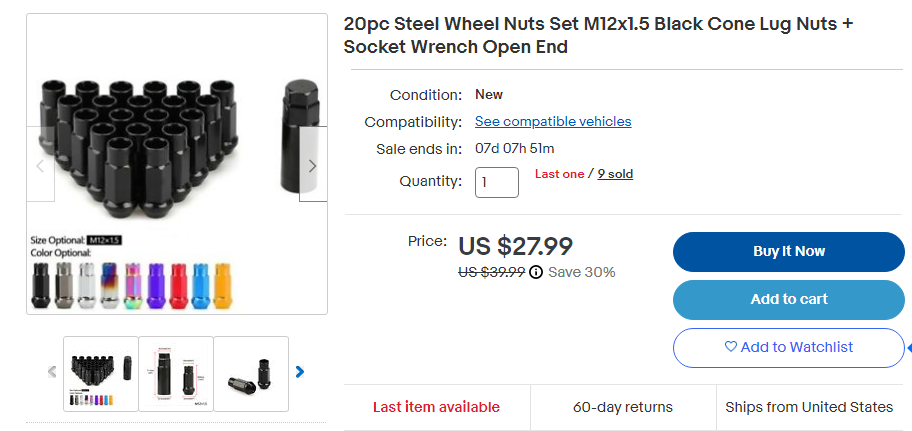This screenshot has width=912, height=431.
Task: Click the next image arrow on main photo
Action: 312,165
